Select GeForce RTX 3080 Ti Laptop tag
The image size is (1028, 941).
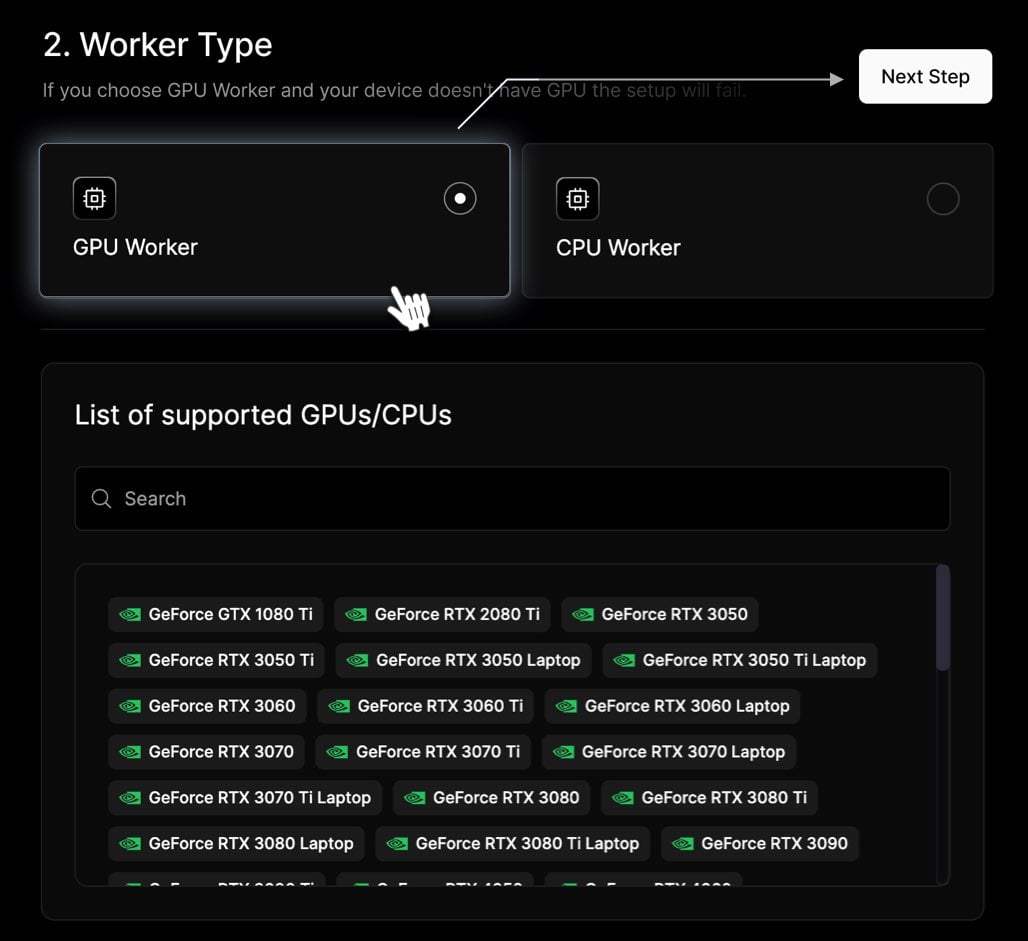(513, 844)
